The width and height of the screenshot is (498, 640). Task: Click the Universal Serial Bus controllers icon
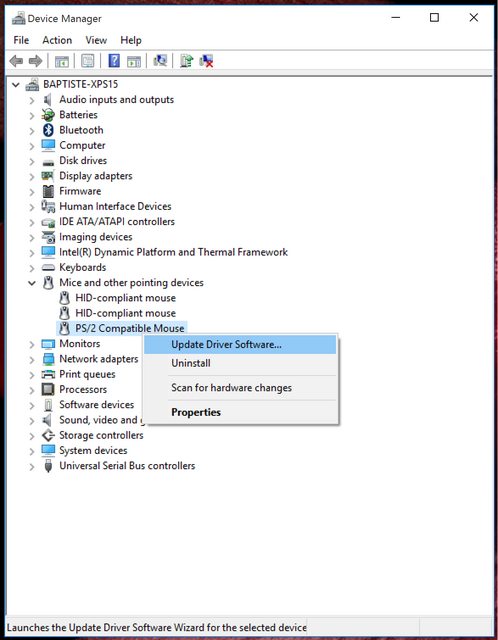[x=48, y=466]
